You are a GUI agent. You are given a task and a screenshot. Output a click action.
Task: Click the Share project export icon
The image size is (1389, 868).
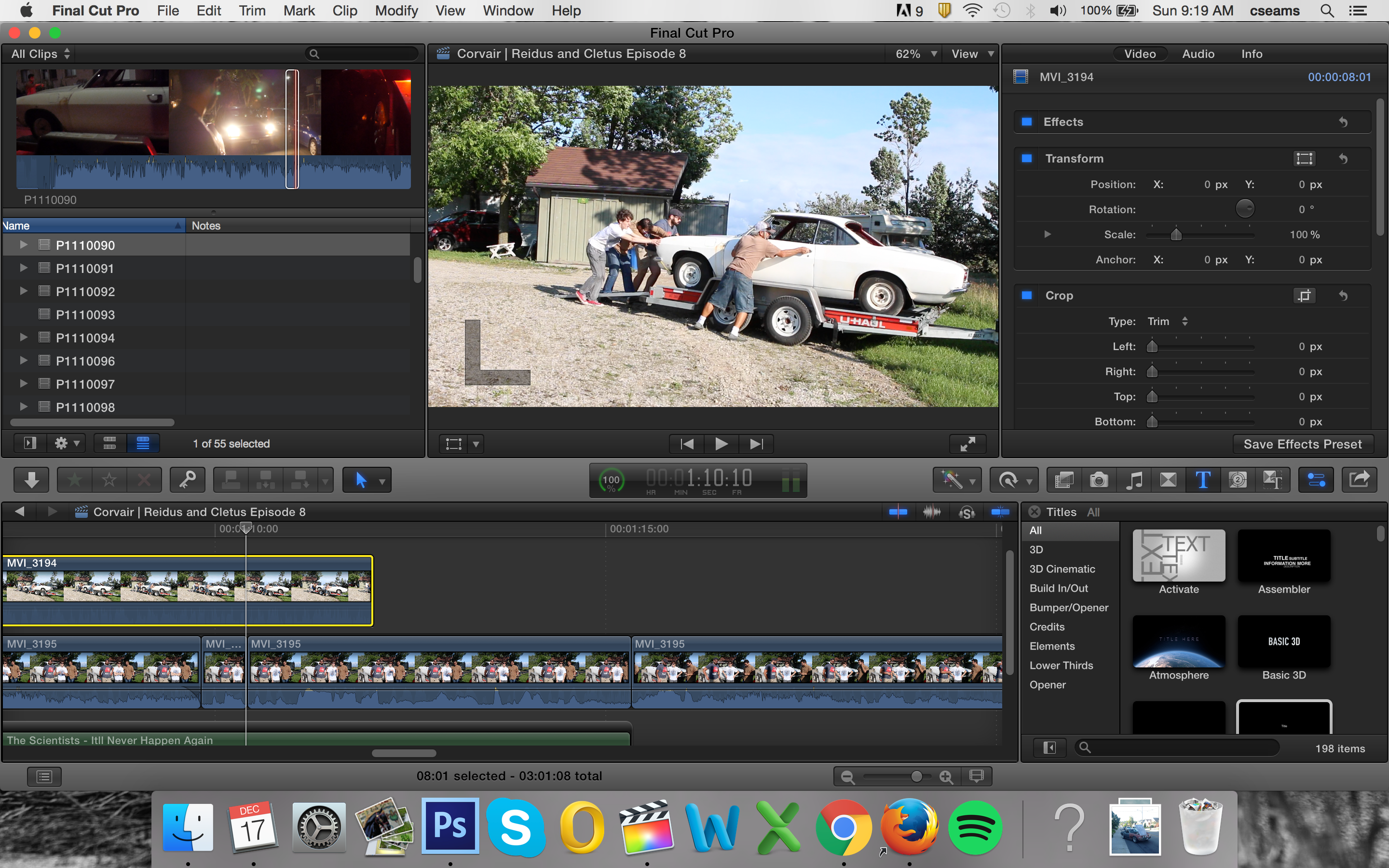[1359, 480]
